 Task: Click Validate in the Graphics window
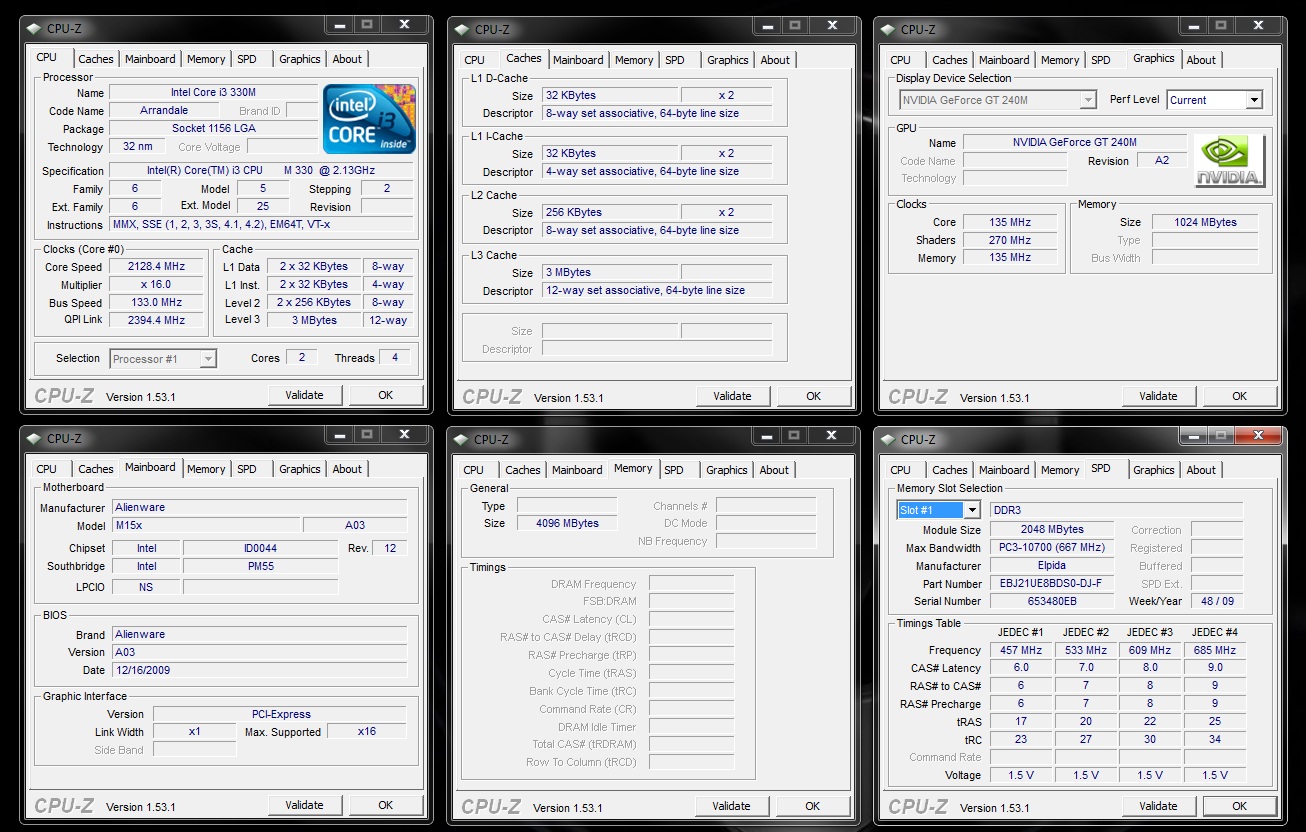(1158, 396)
